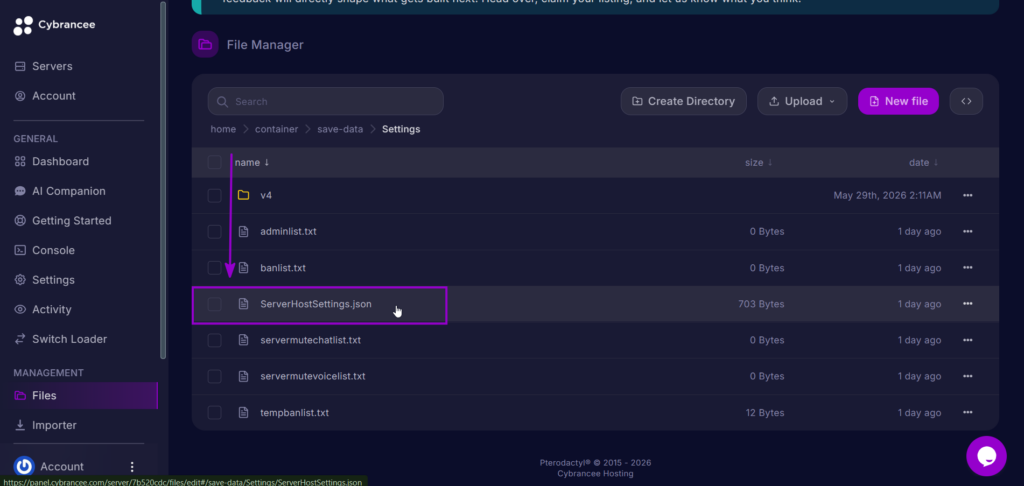Open AI Companion page
1024x486 pixels.
(60, 191)
